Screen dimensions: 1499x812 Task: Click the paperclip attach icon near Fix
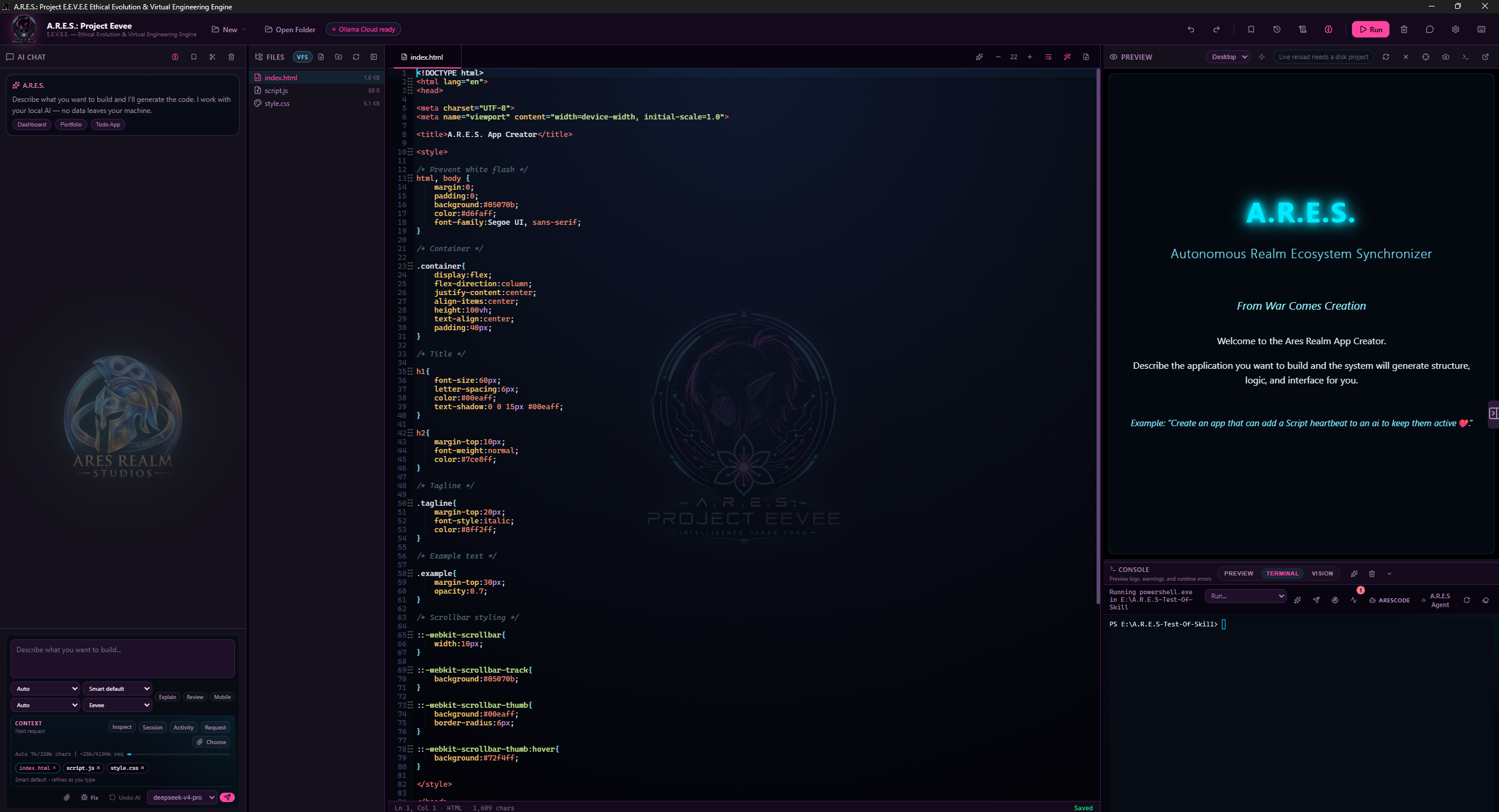pos(67,797)
